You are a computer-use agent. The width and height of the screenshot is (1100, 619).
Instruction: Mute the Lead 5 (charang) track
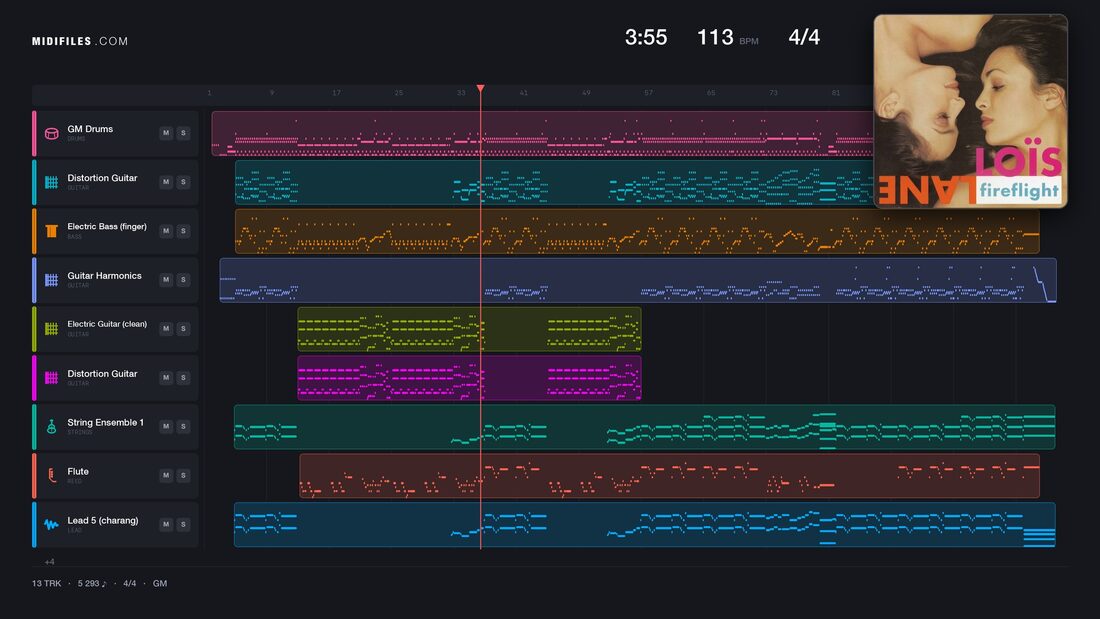(x=166, y=524)
